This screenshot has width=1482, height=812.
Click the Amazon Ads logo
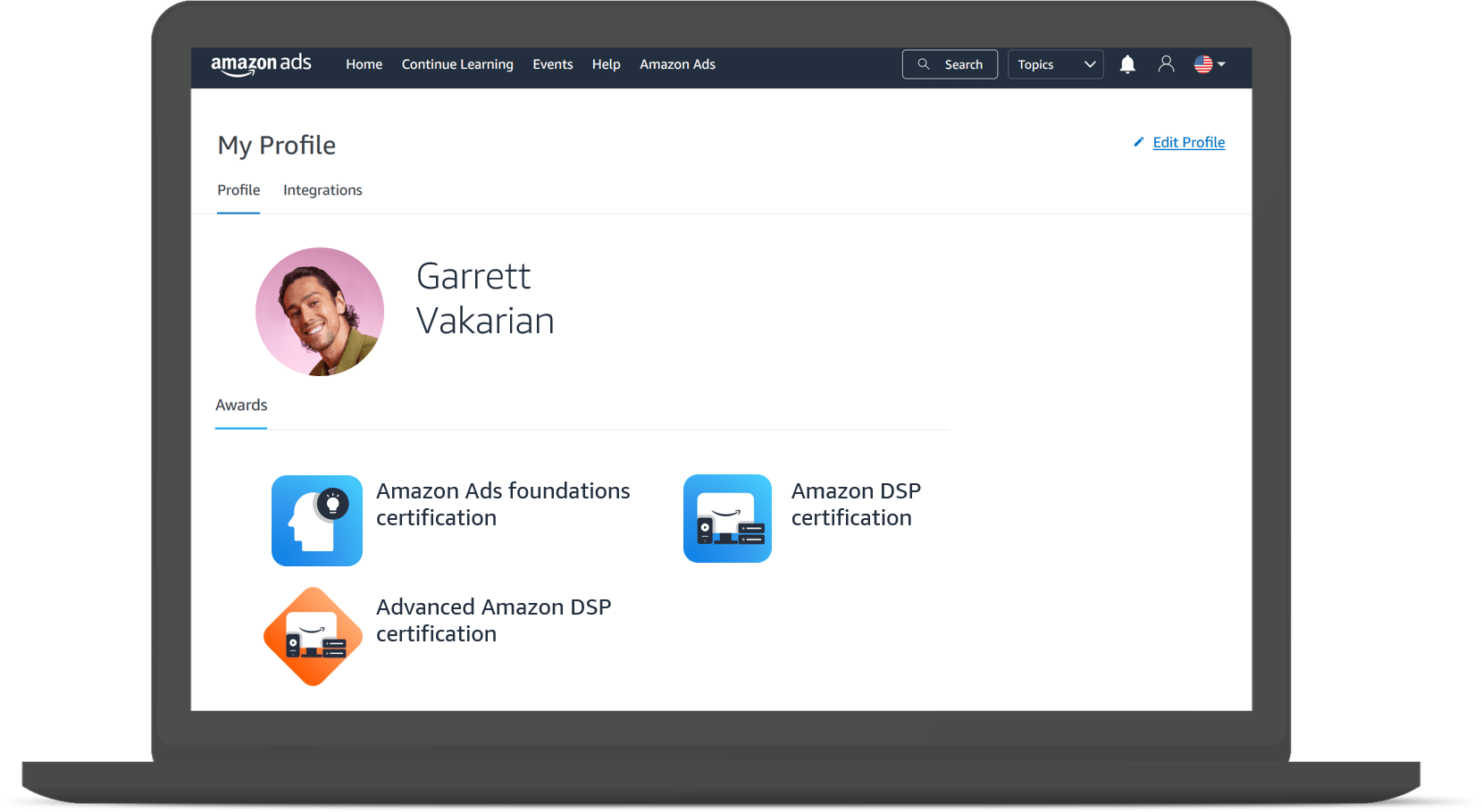pyautogui.click(x=261, y=64)
